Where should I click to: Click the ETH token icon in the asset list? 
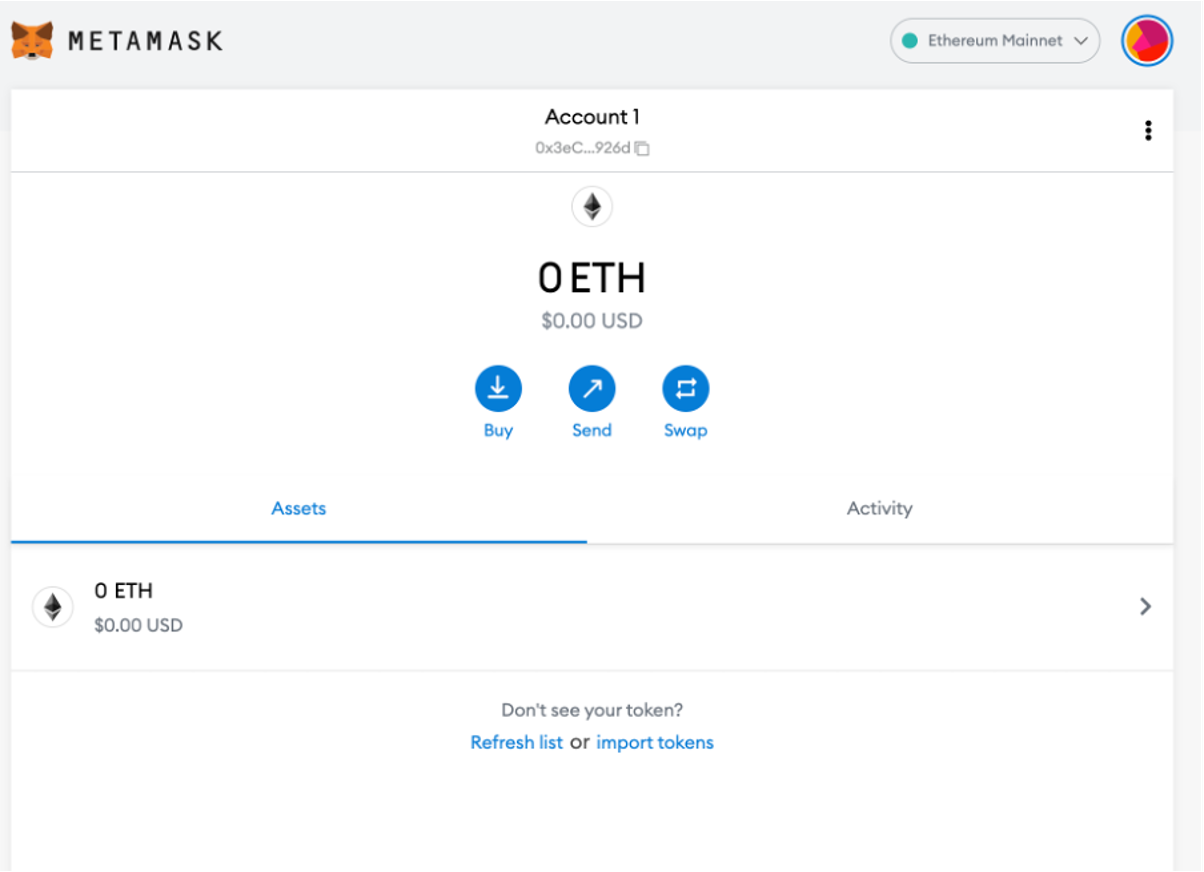[x=53, y=607]
